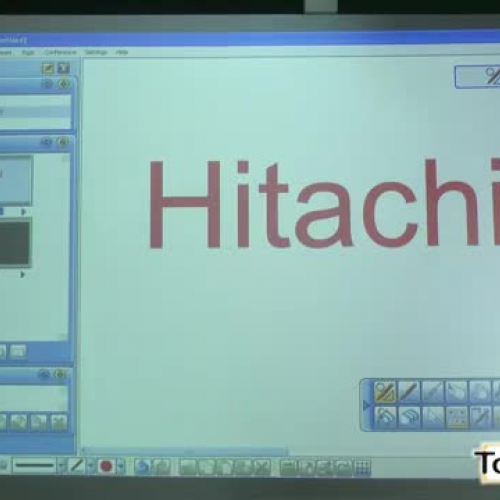The height and width of the screenshot is (500, 500).
Task: Click green round button in thumbnail panel header
Action: pyautogui.click(x=62, y=142)
